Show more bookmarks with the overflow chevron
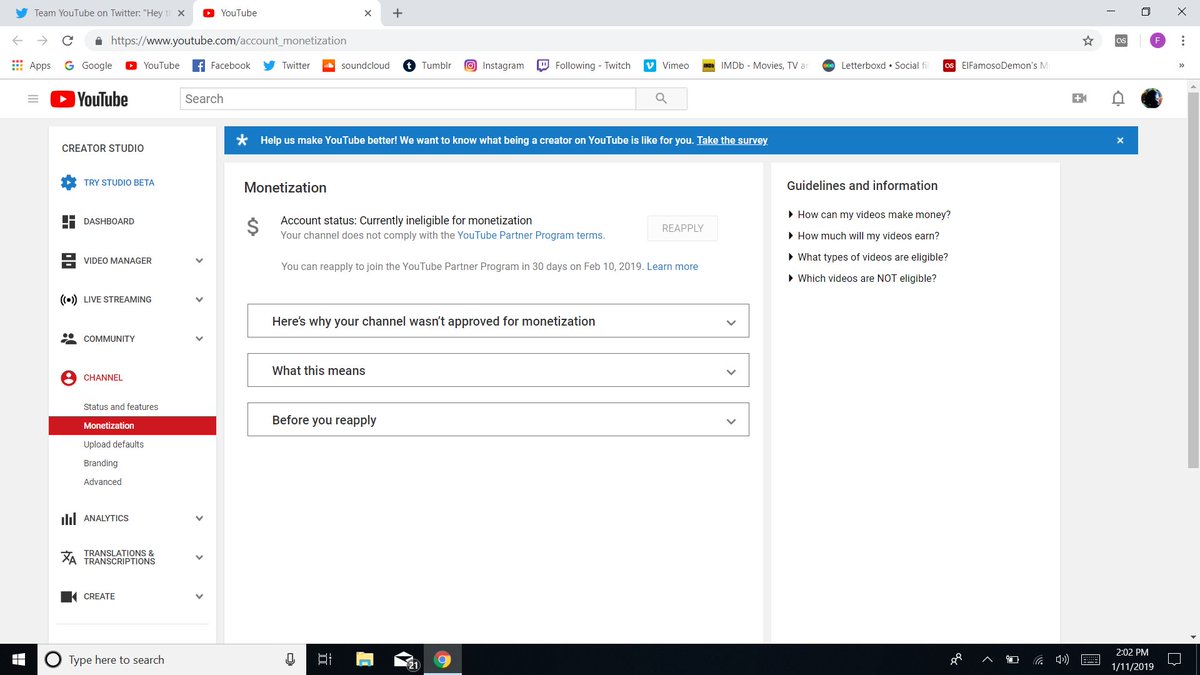 [x=1182, y=65]
